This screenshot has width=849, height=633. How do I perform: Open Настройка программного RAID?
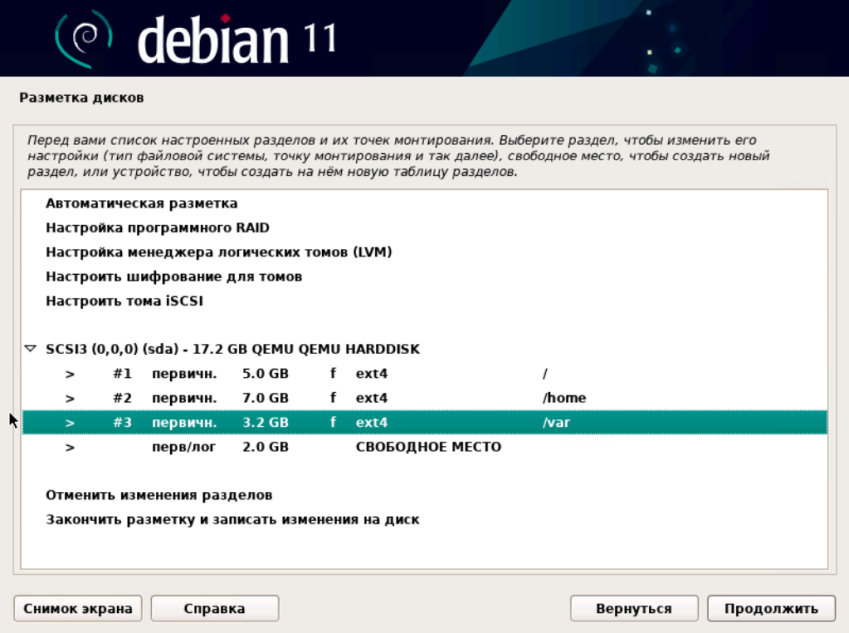pos(157,228)
